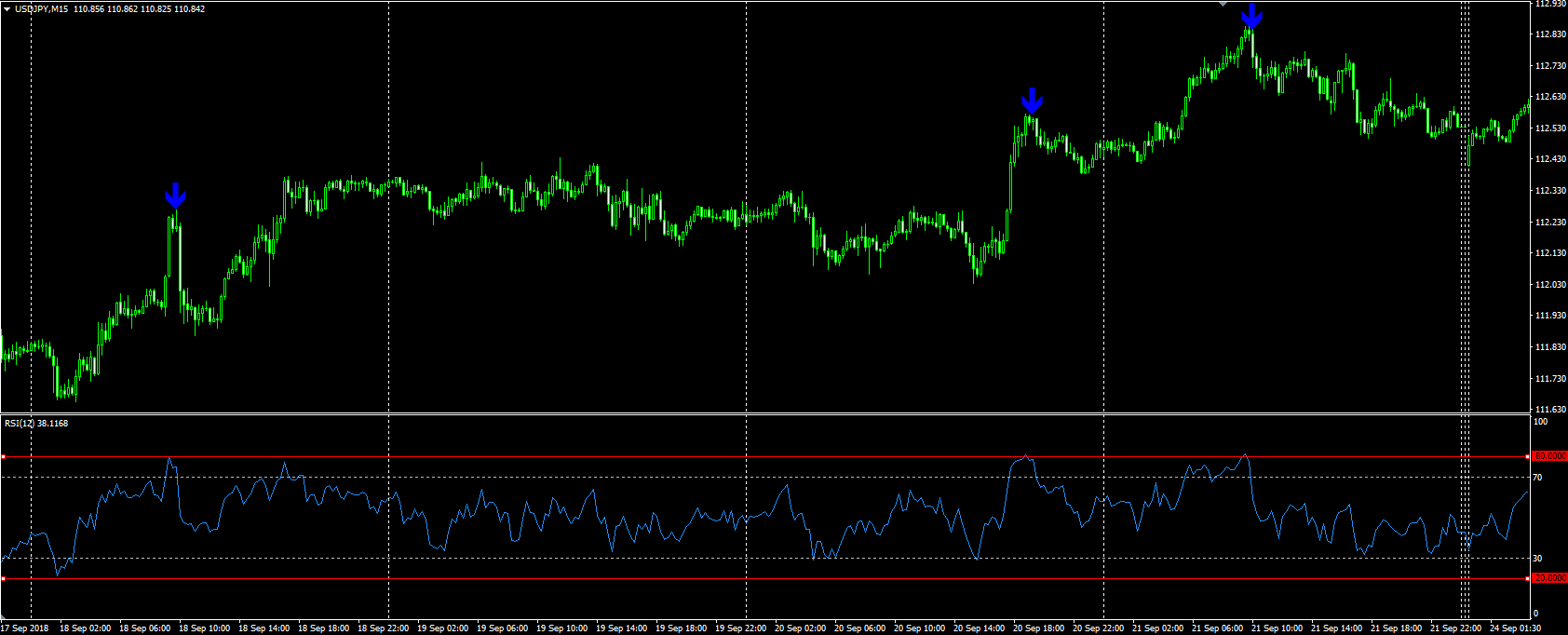Click the 112.030 price scale label
This screenshot has height=635, width=1568.
coord(1549,285)
